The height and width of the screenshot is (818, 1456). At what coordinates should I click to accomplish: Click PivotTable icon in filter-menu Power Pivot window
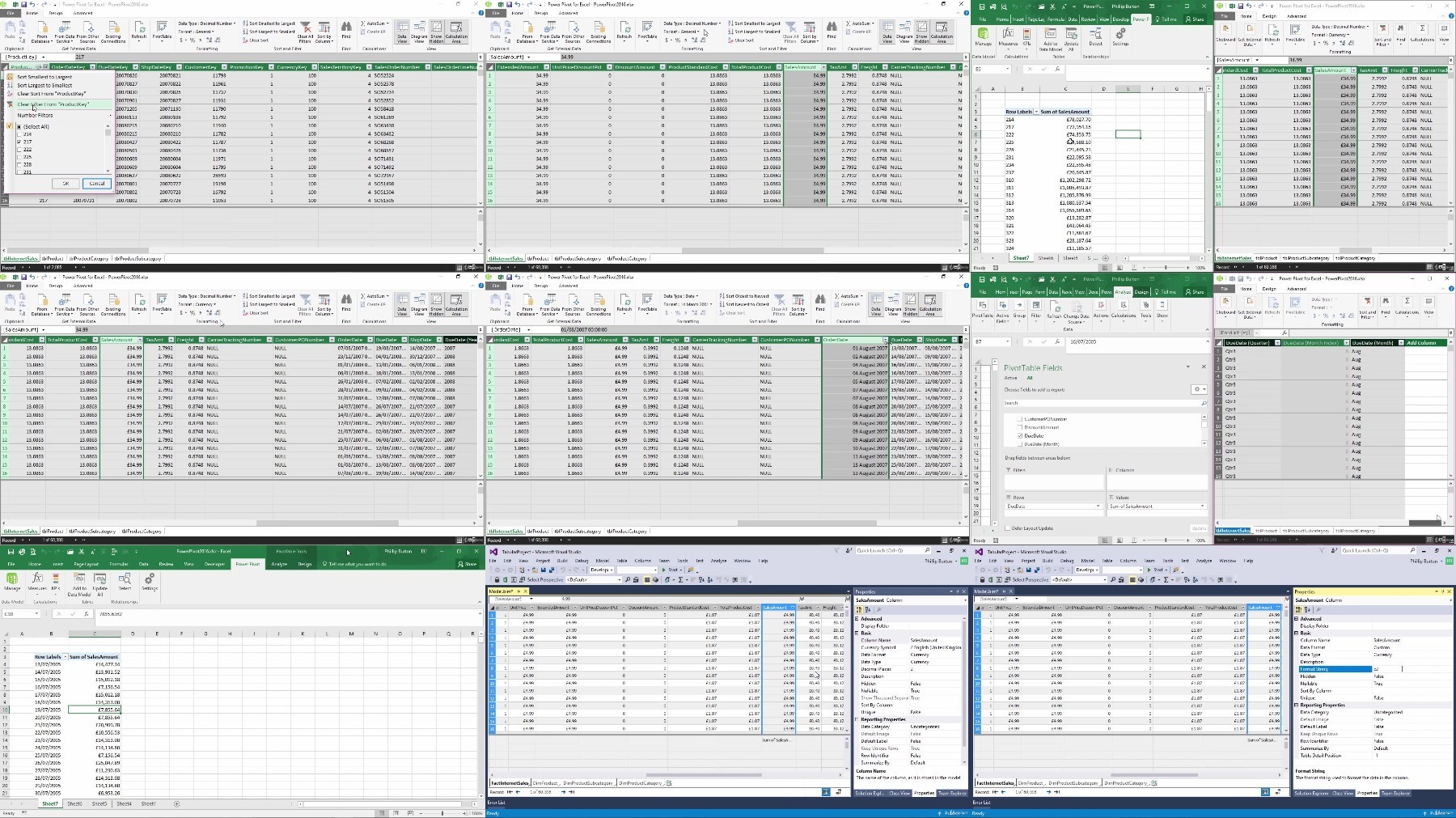click(x=162, y=31)
